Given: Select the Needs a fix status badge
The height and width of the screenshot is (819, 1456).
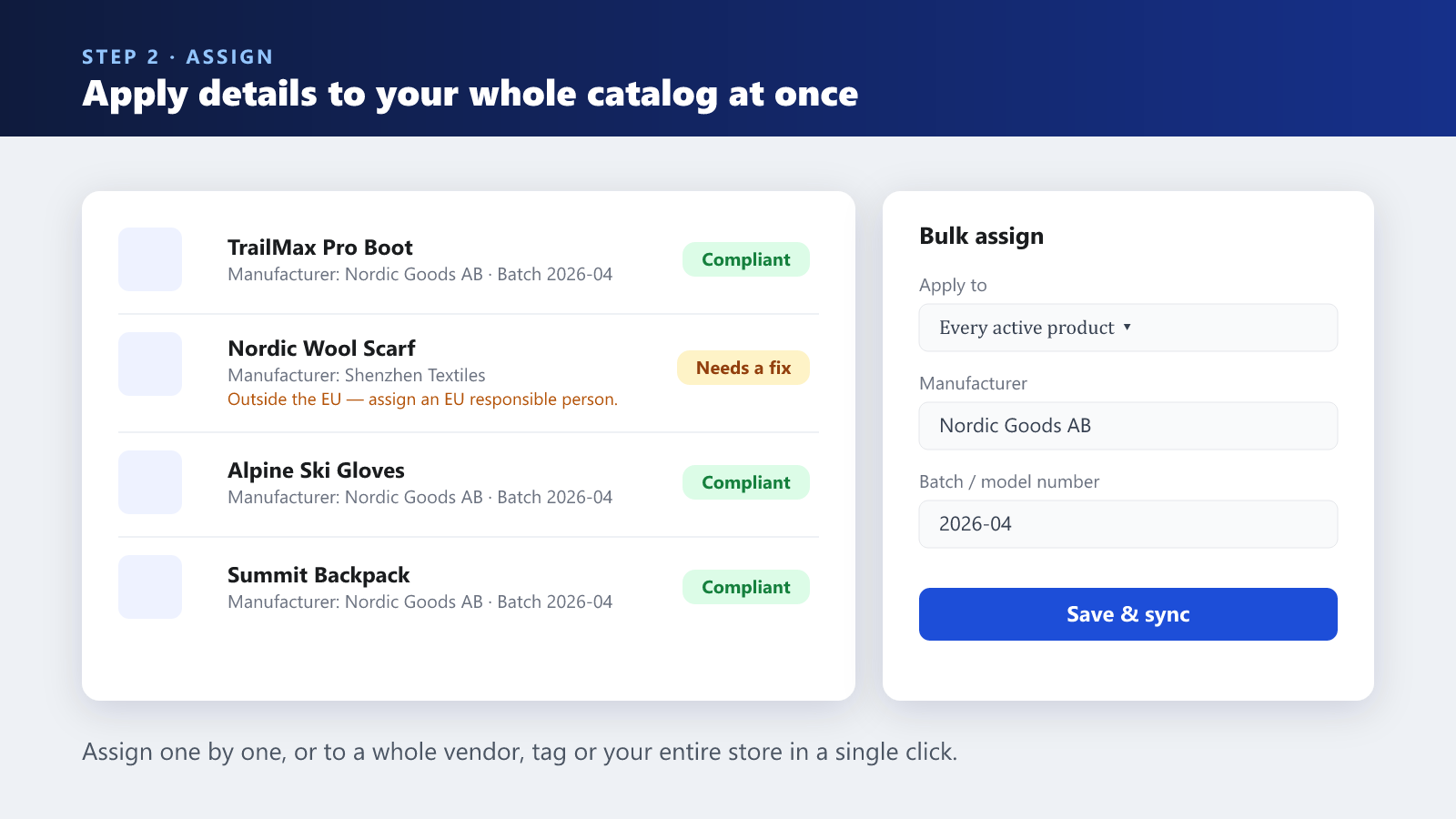Looking at the screenshot, I should 743,368.
